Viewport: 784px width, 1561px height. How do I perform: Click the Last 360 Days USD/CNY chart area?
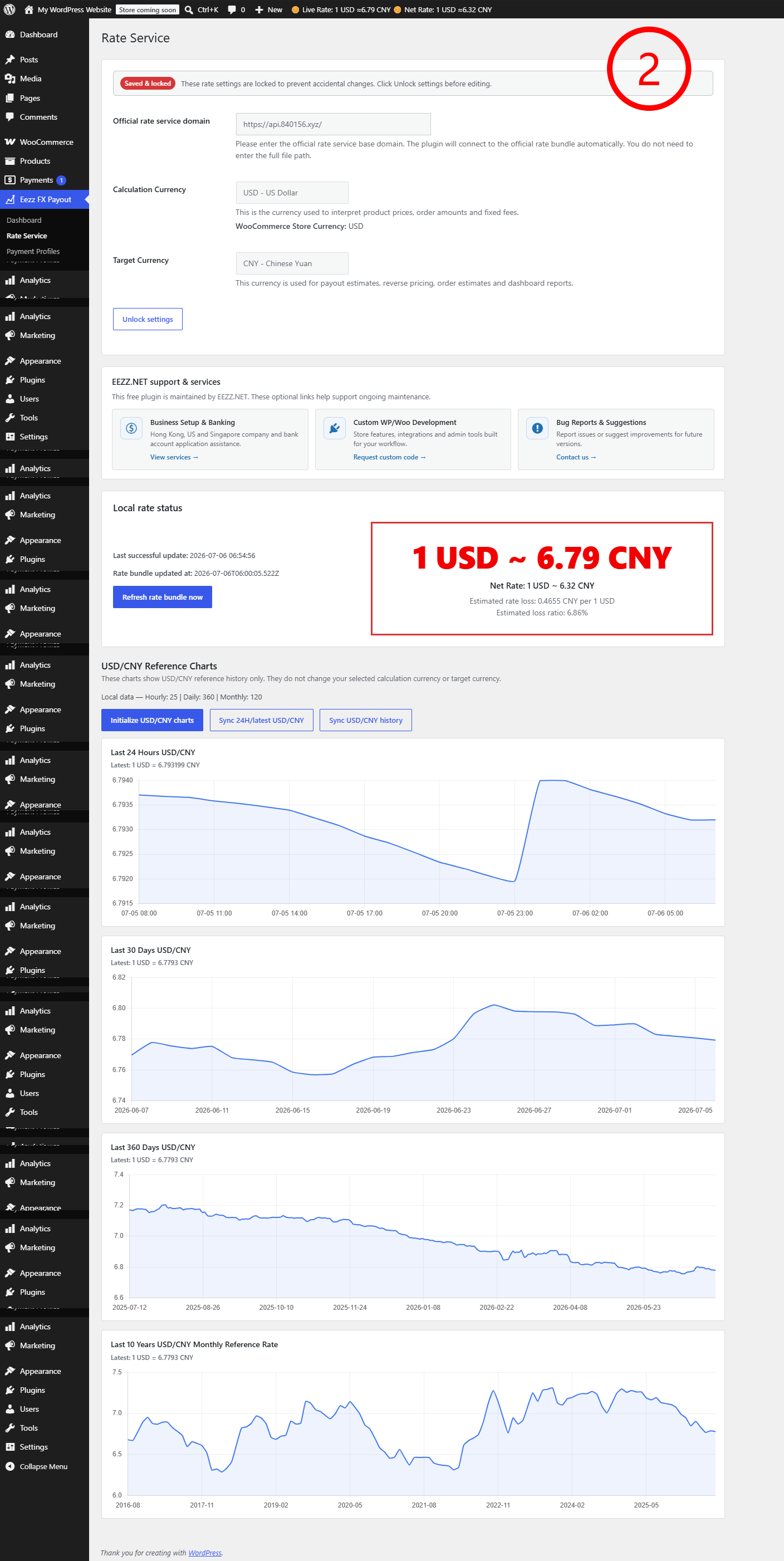pyautogui.click(x=423, y=1236)
